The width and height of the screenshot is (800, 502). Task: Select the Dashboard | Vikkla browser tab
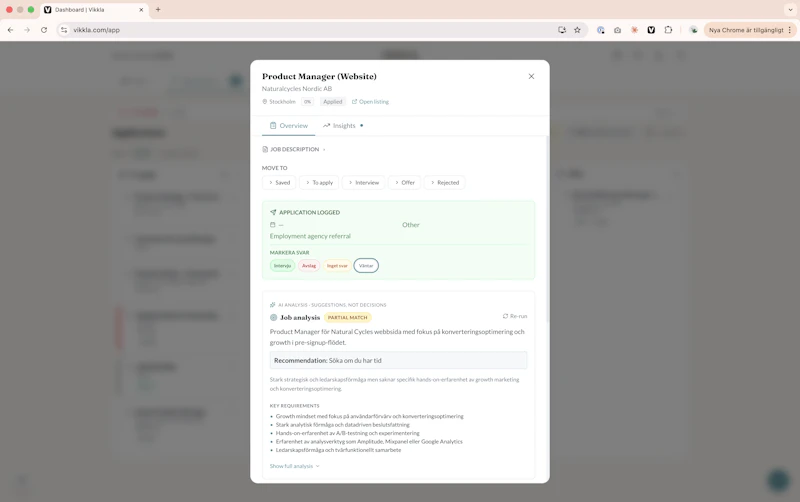pyautogui.click(x=94, y=10)
